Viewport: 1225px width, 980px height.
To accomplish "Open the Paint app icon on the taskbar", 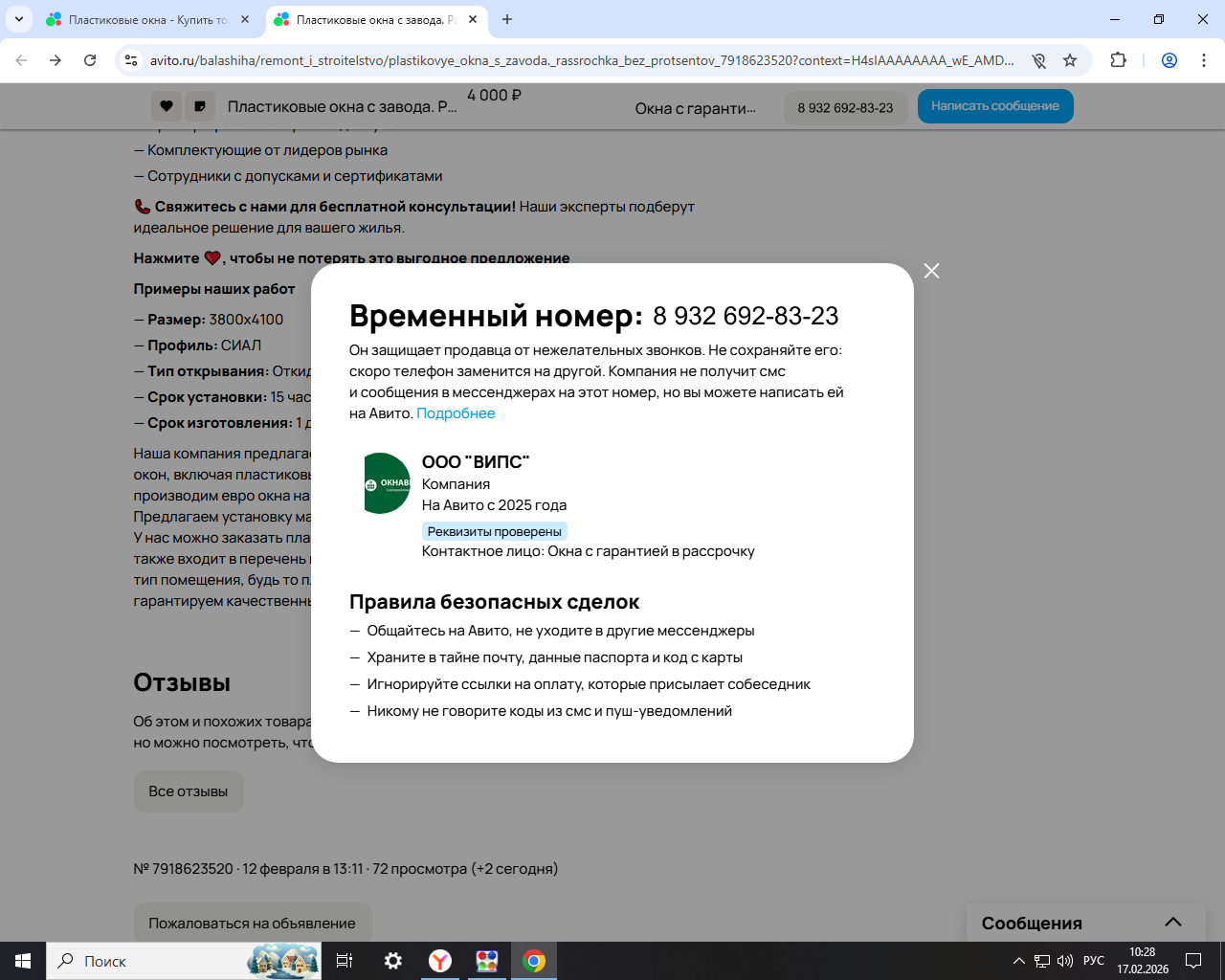I will pos(487,961).
